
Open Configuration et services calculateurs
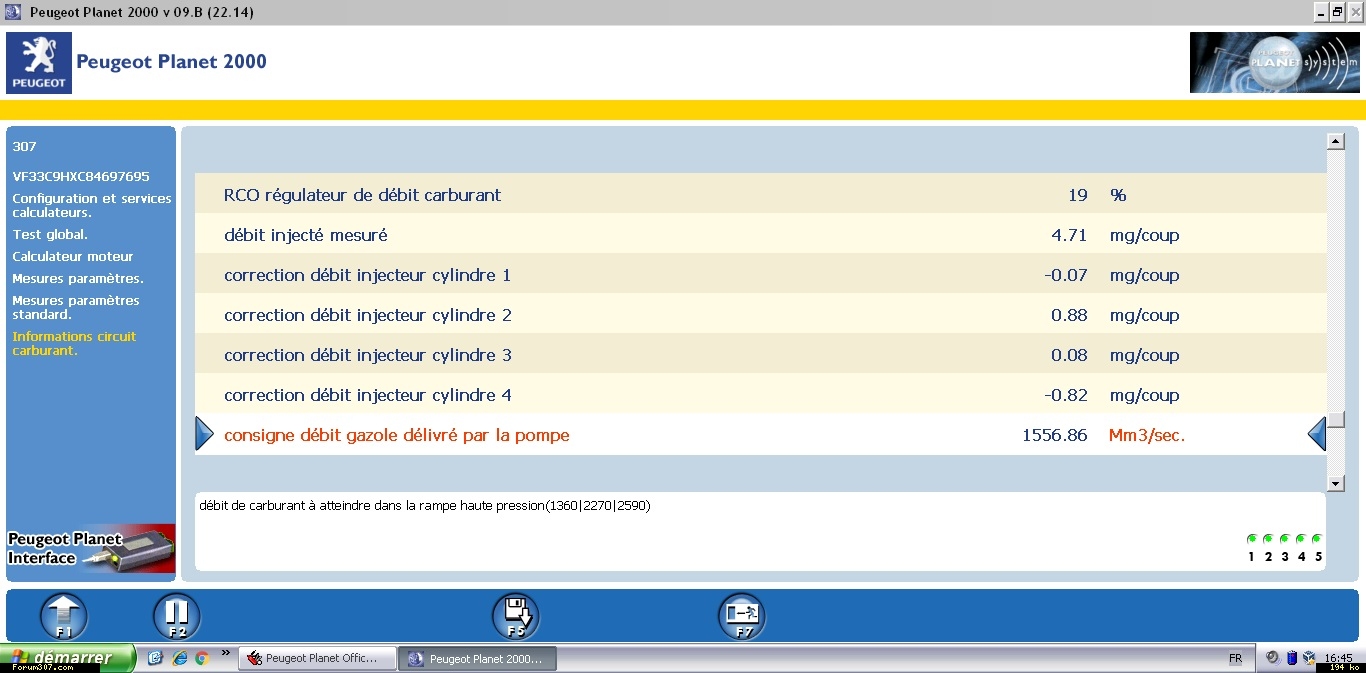pyautogui.click(x=92, y=205)
